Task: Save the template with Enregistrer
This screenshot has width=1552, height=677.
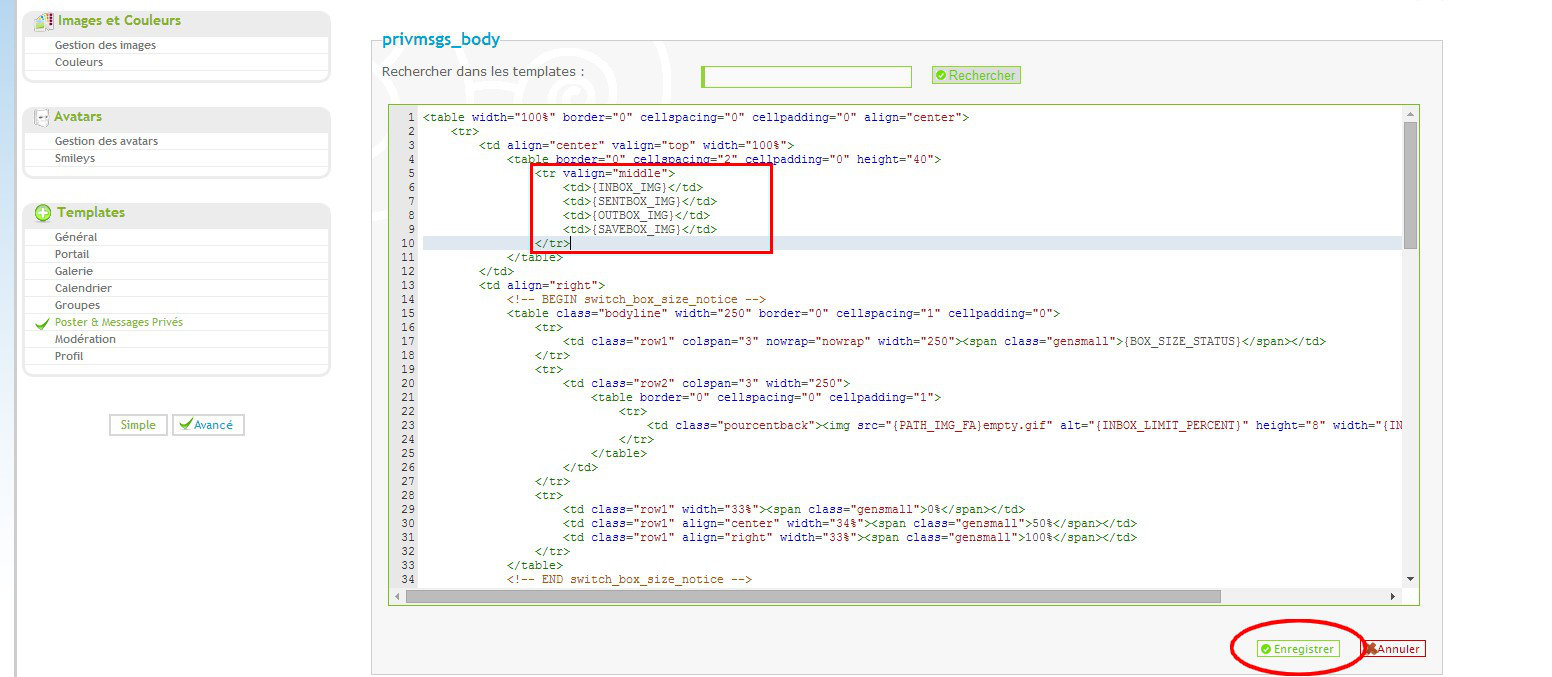Action: (1298, 649)
